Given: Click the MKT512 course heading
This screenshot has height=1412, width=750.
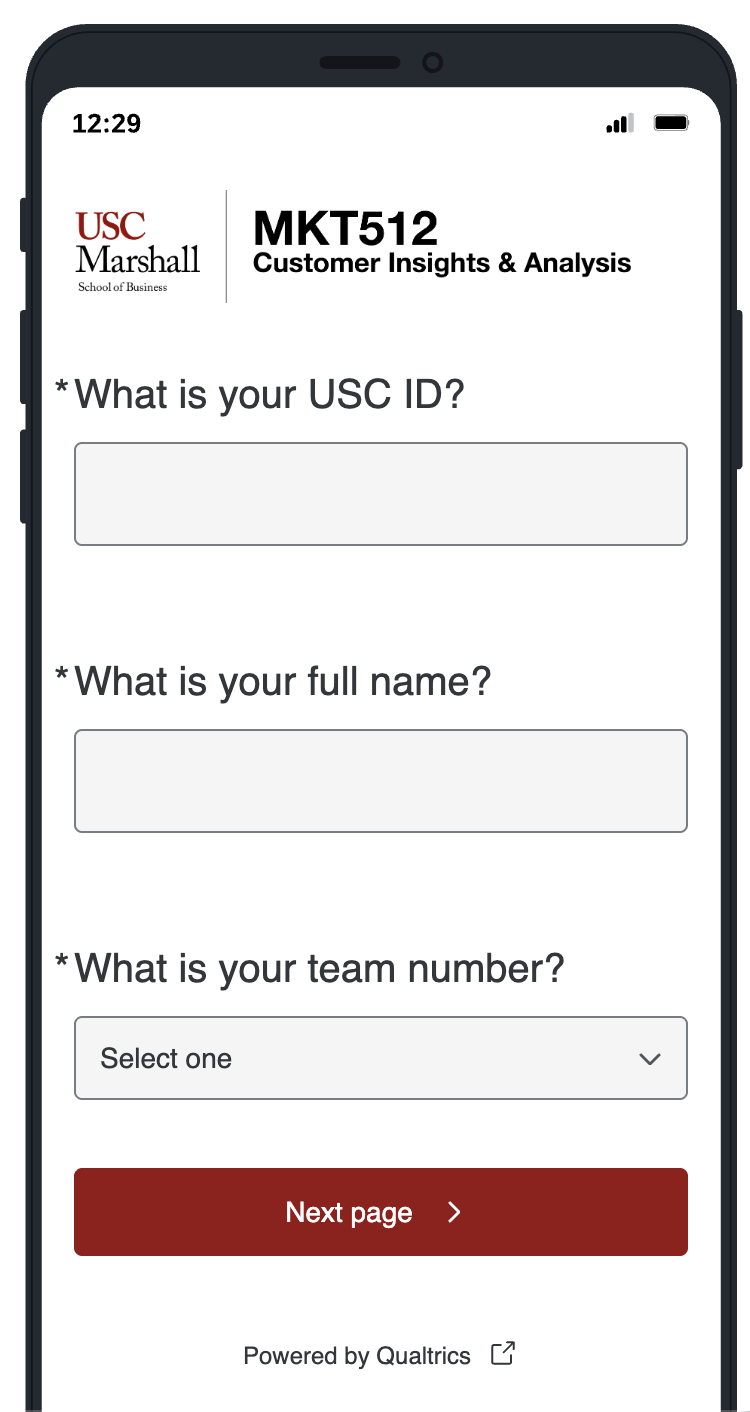Looking at the screenshot, I should tap(346, 228).
